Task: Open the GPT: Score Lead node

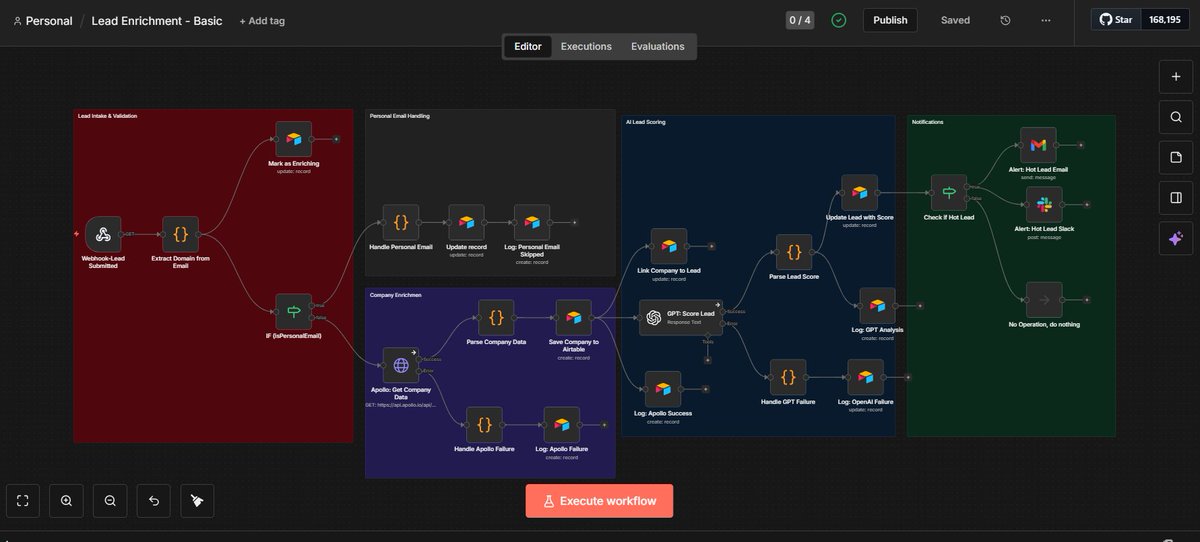Action: 680,317
